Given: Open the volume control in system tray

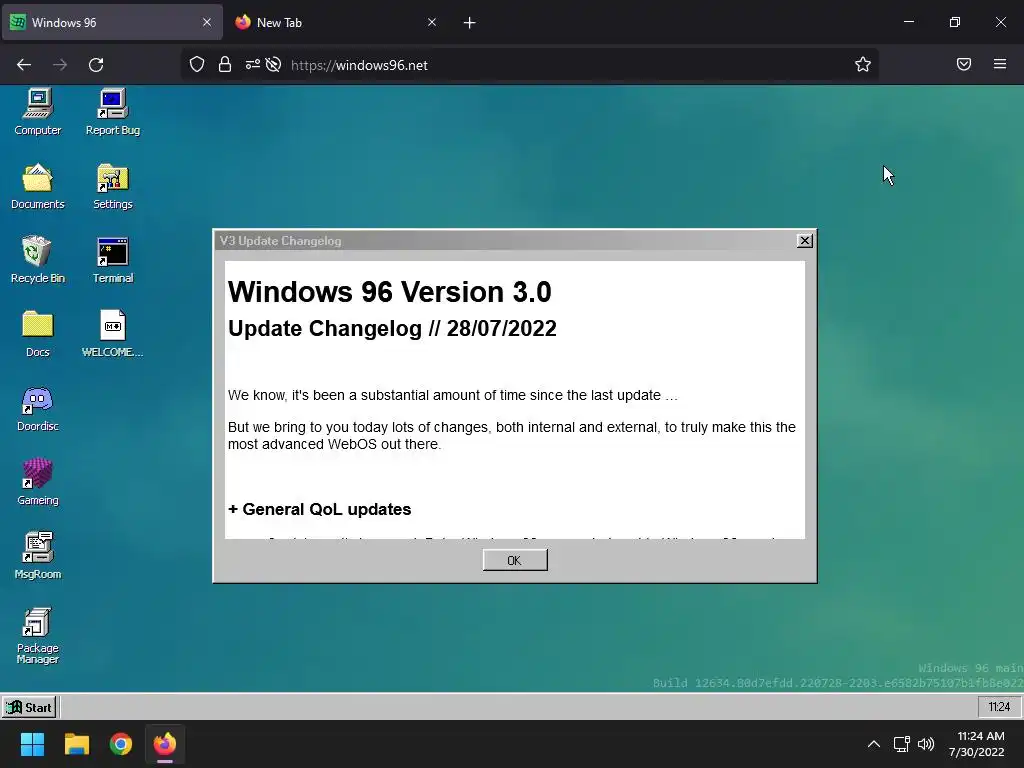Looking at the screenshot, I should pyautogui.click(x=926, y=744).
